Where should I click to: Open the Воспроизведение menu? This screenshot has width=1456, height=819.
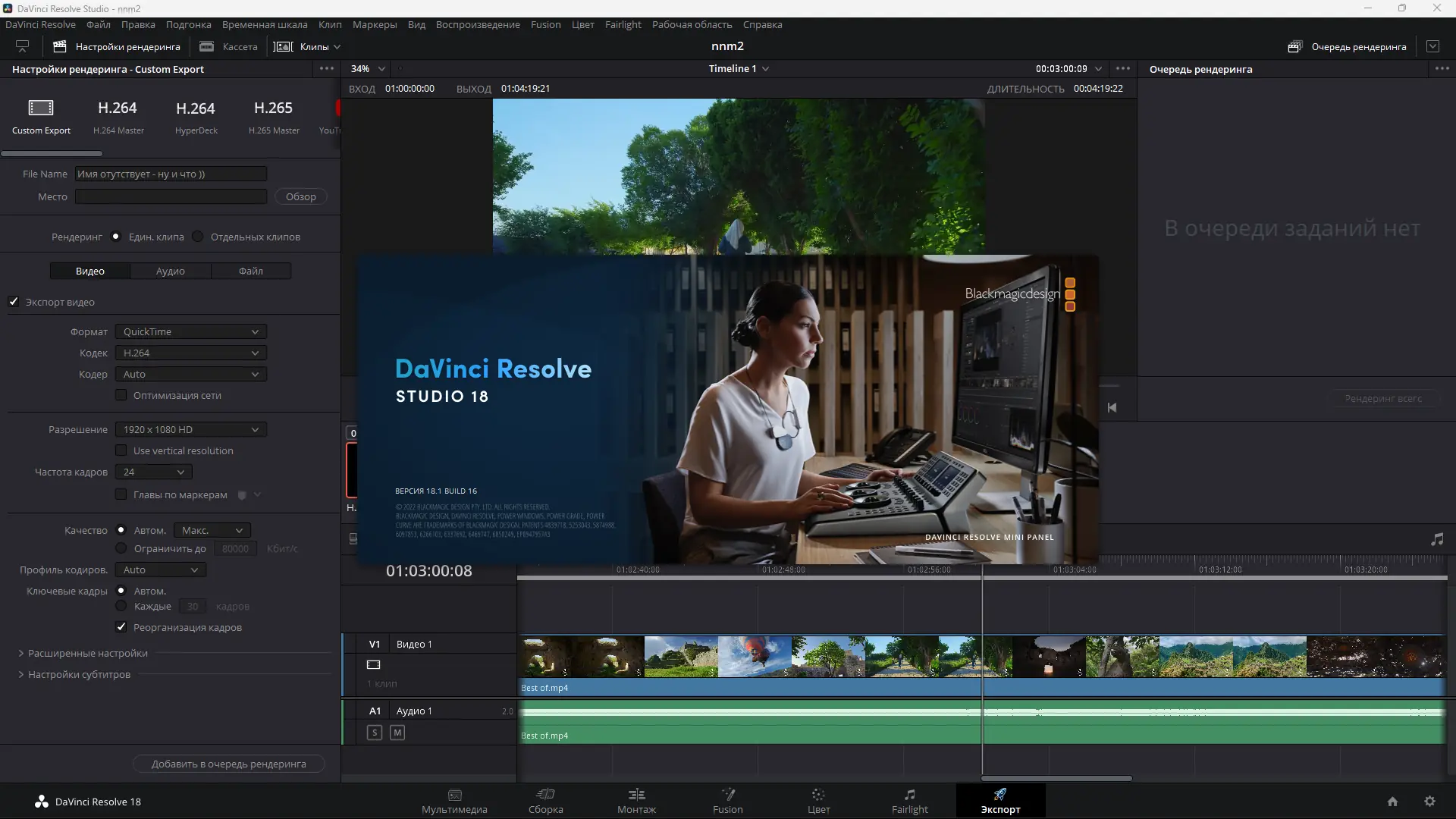click(x=478, y=24)
